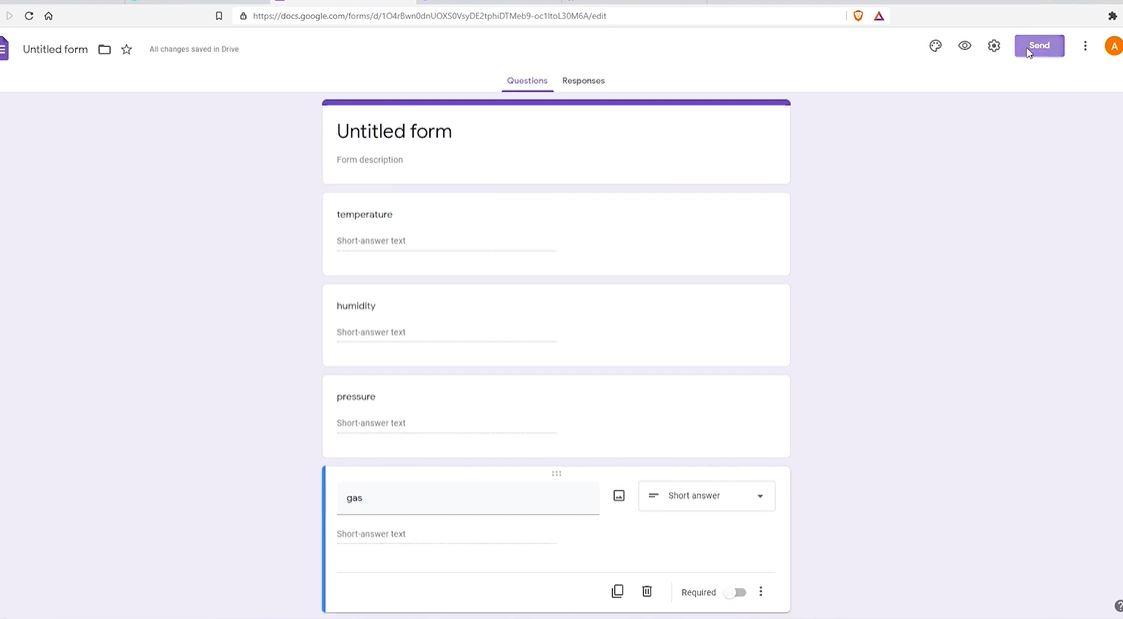Screen dimensions: 1123x619
Task: Move form to folder icon
Action: tap(105, 49)
